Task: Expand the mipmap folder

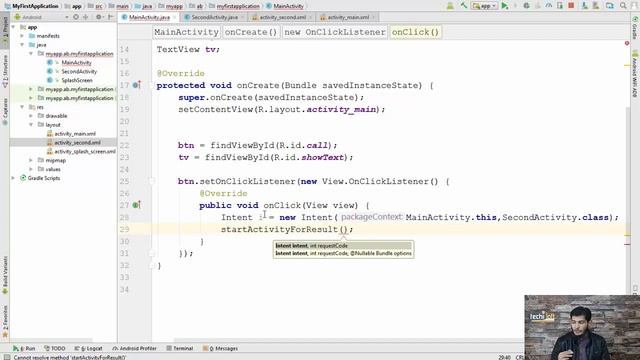Action: (31, 160)
